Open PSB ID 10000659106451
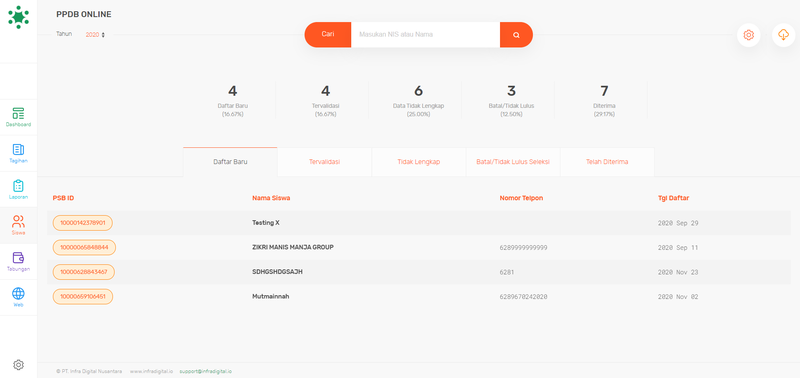 [83, 296]
